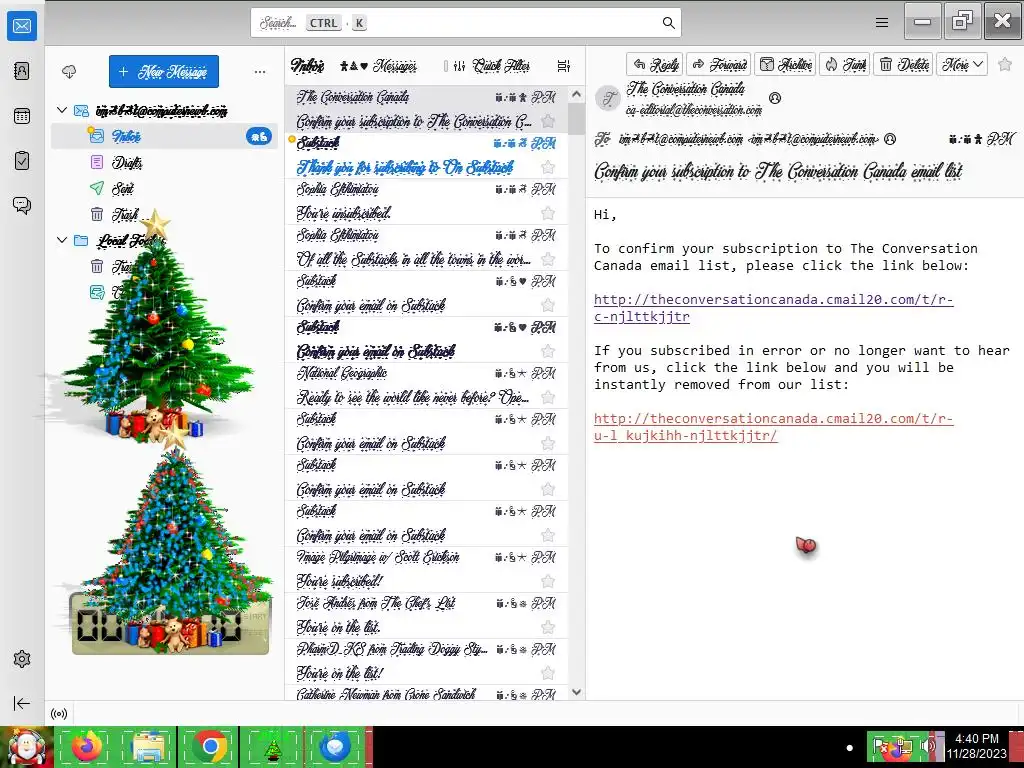1024x768 pixels.
Task: Open the Thunderbird hamburger menu
Action: 882,23
